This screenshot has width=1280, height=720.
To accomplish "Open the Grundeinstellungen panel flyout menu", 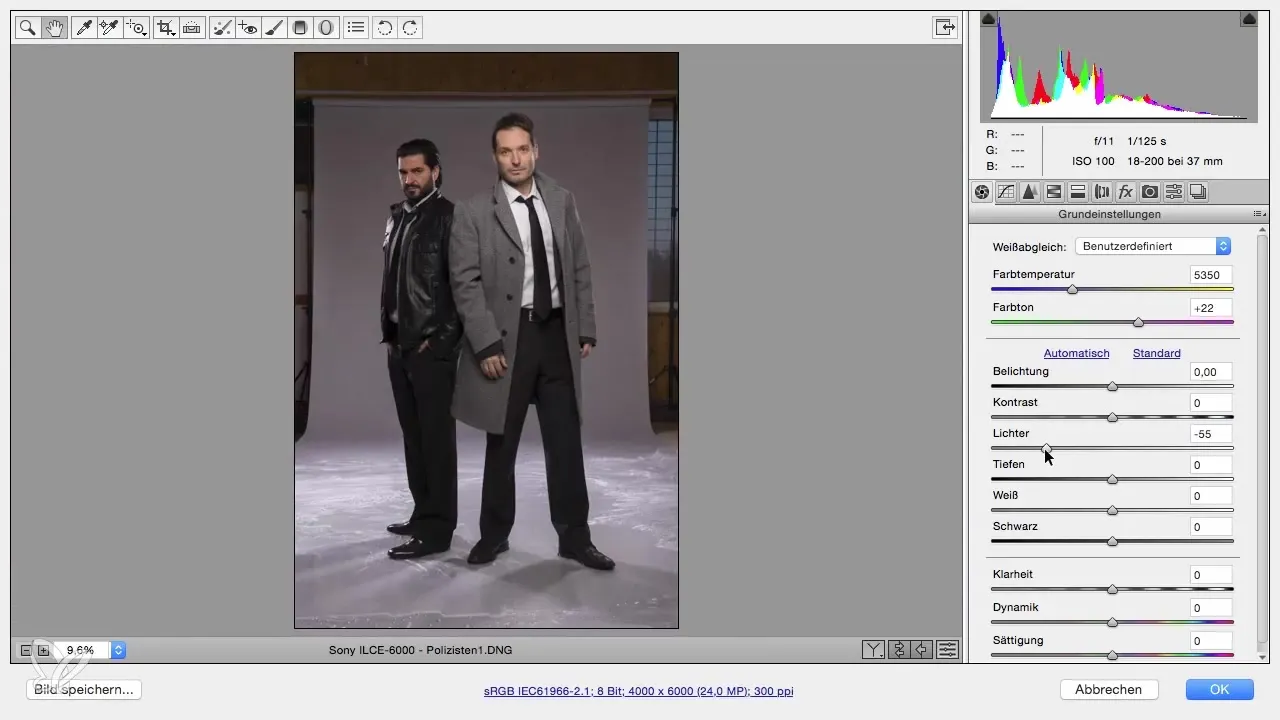I will tap(1260, 214).
